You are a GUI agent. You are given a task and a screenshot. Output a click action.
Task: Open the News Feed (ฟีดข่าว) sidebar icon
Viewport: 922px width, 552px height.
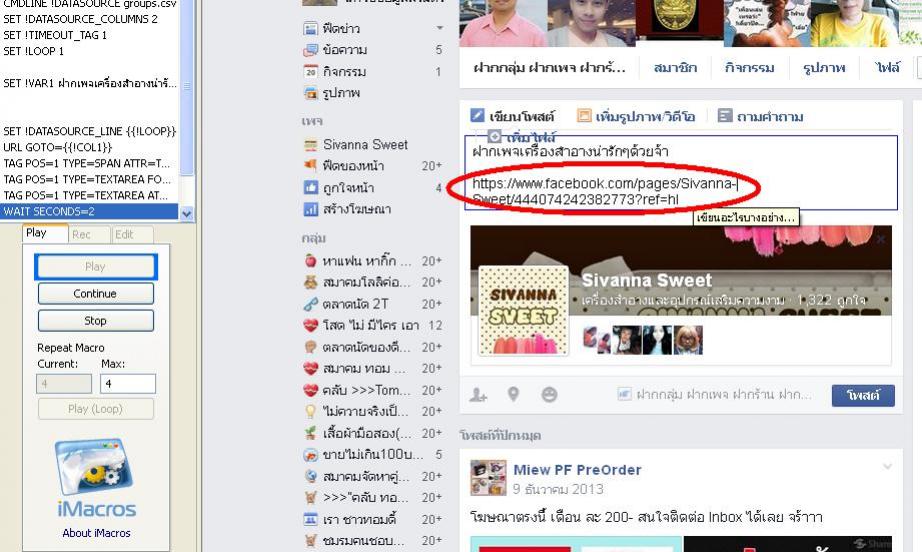pos(310,28)
